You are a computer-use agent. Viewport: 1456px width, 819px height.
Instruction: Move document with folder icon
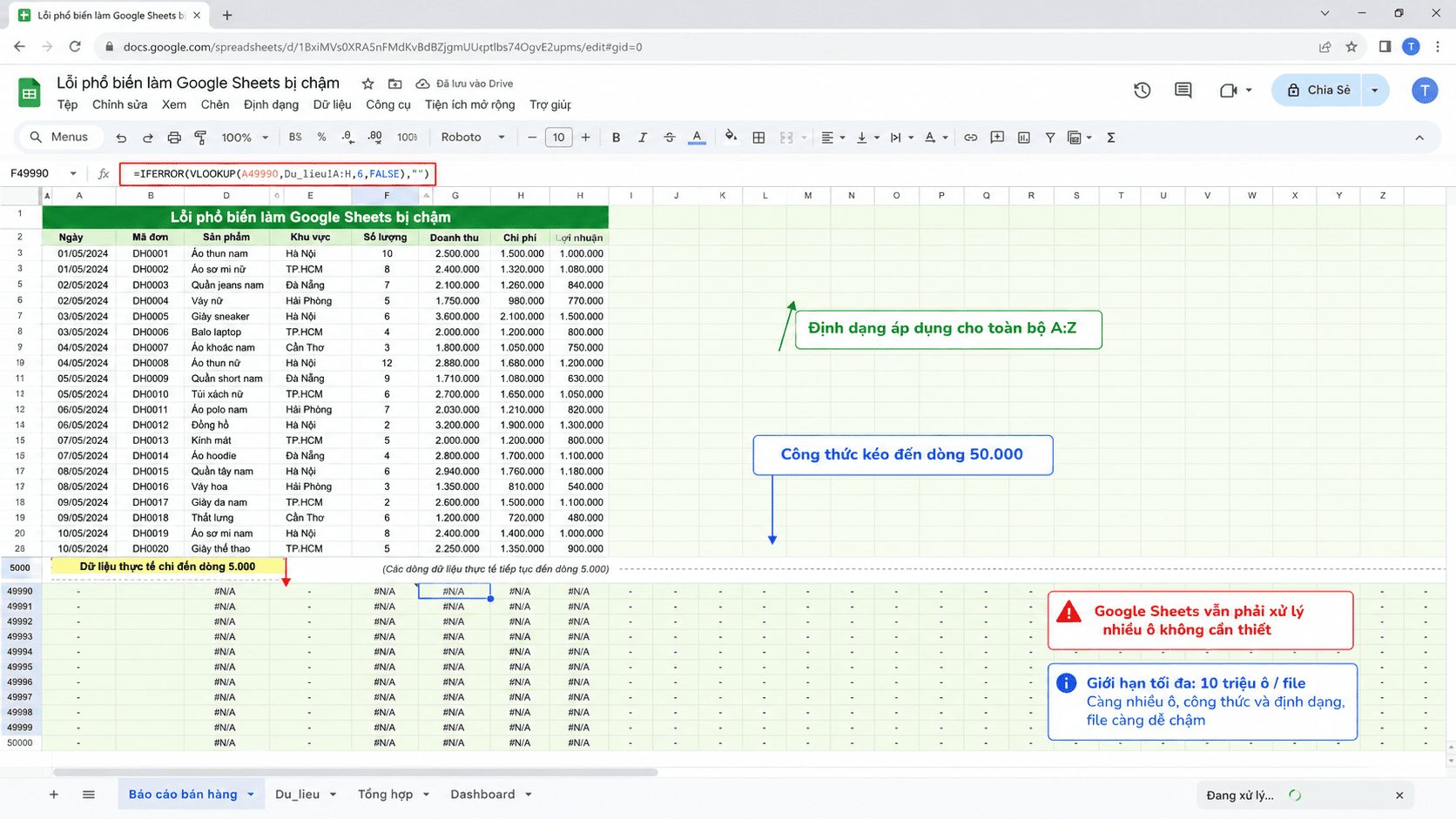coord(395,84)
